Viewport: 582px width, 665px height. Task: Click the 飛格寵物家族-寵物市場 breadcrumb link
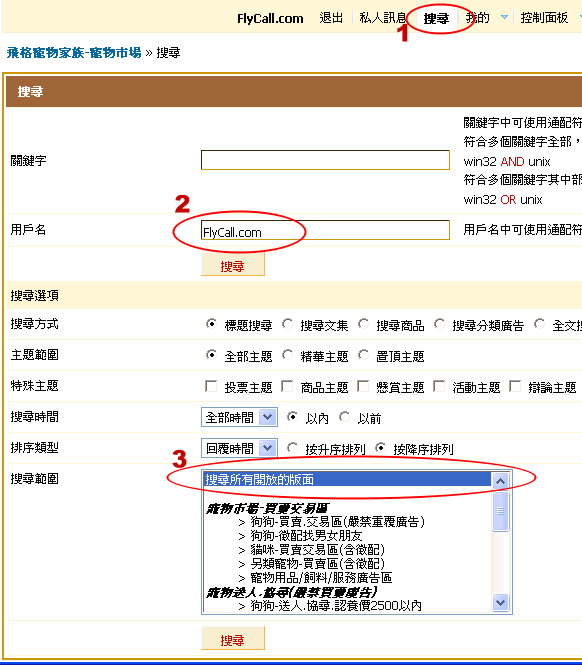pyautogui.click(x=74, y=53)
